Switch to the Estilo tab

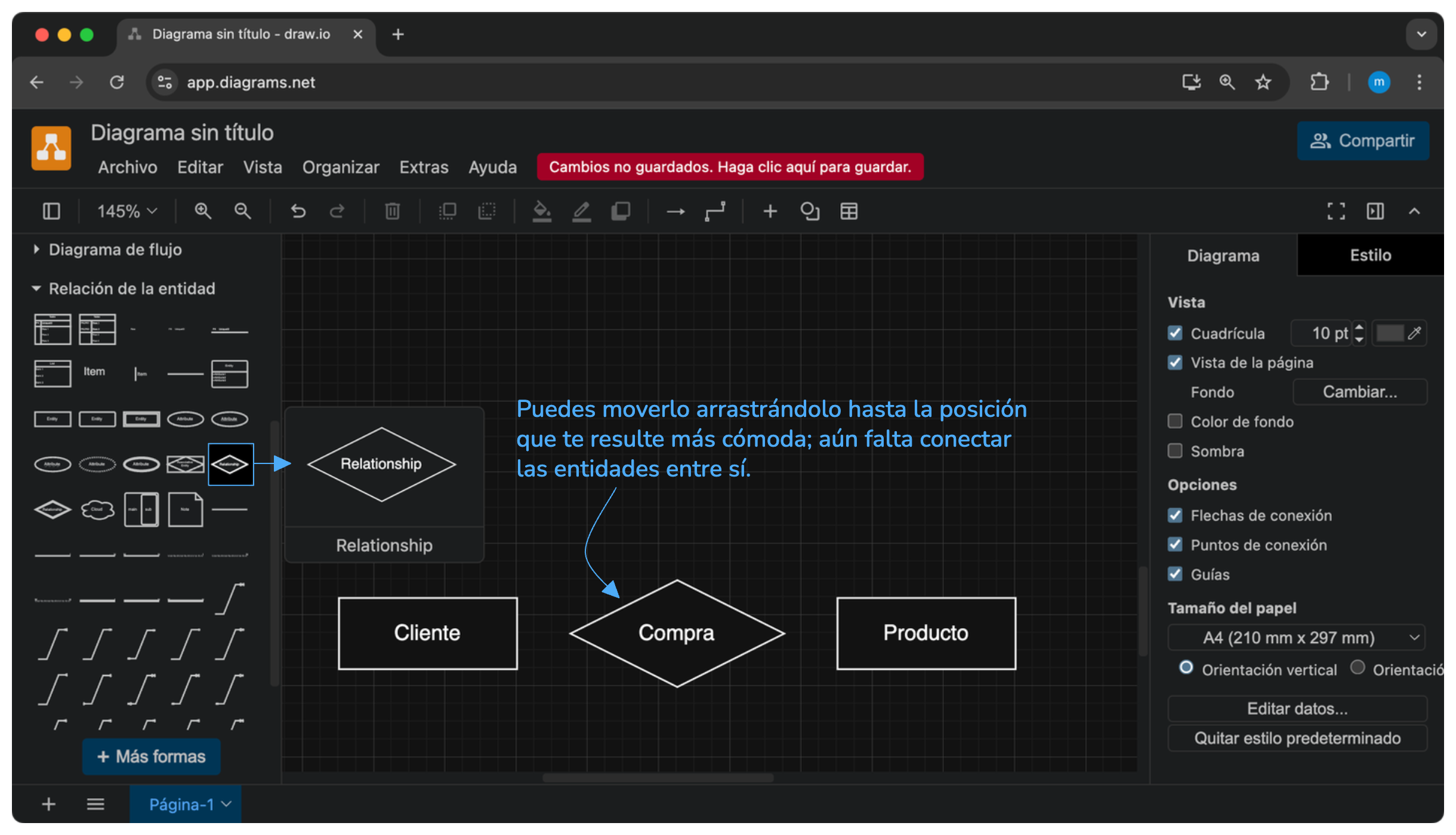1370,255
